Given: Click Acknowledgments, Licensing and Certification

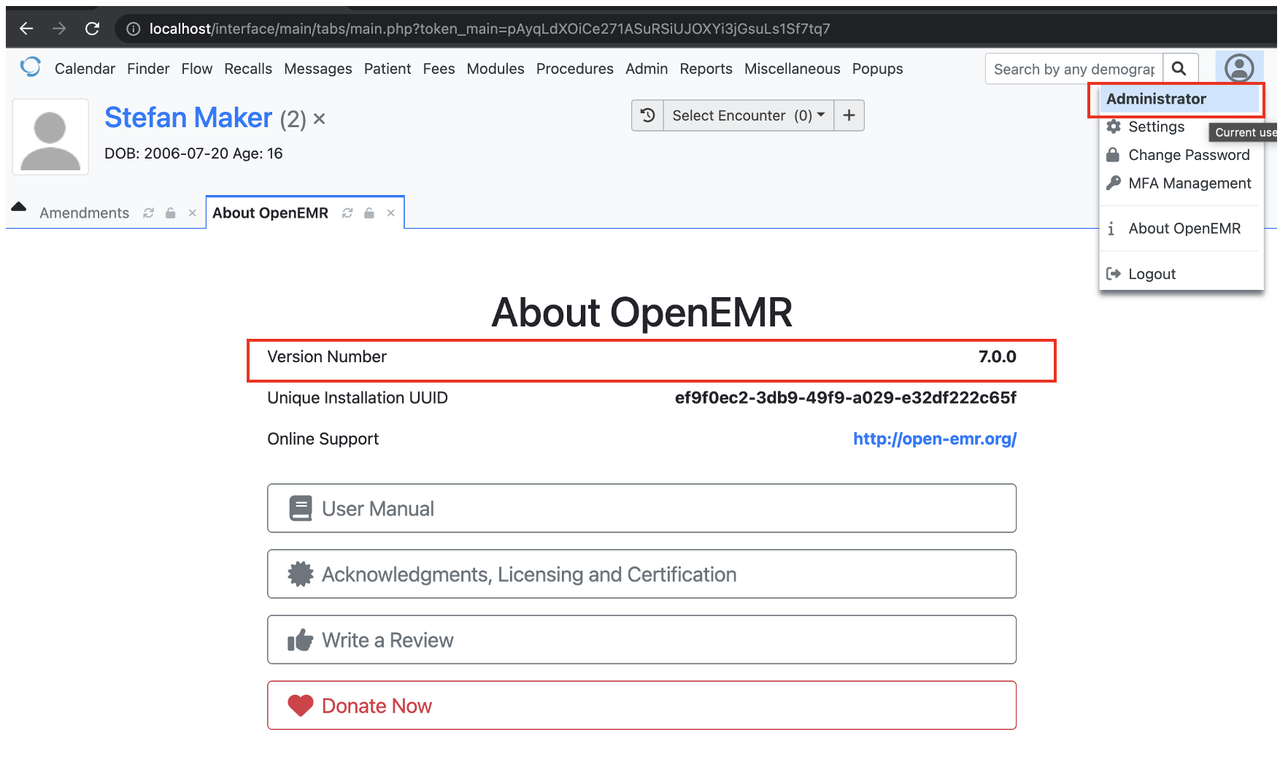Looking at the screenshot, I should pos(642,574).
